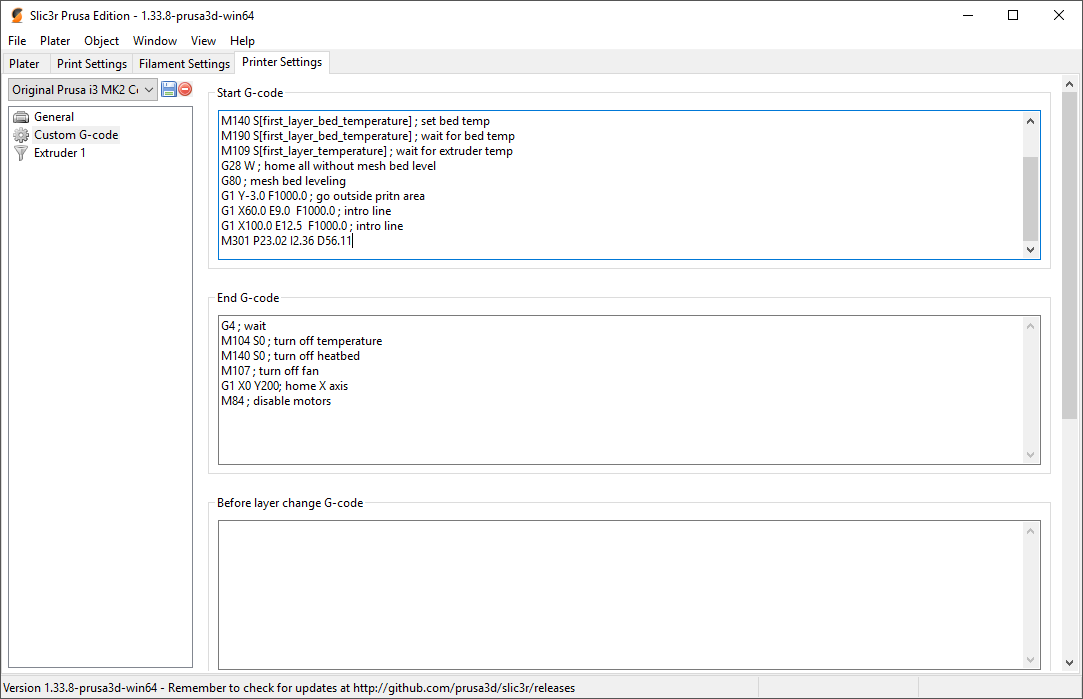The width and height of the screenshot is (1083, 699).
Task: Switch to the Filament Settings tab
Action: click(x=184, y=64)
